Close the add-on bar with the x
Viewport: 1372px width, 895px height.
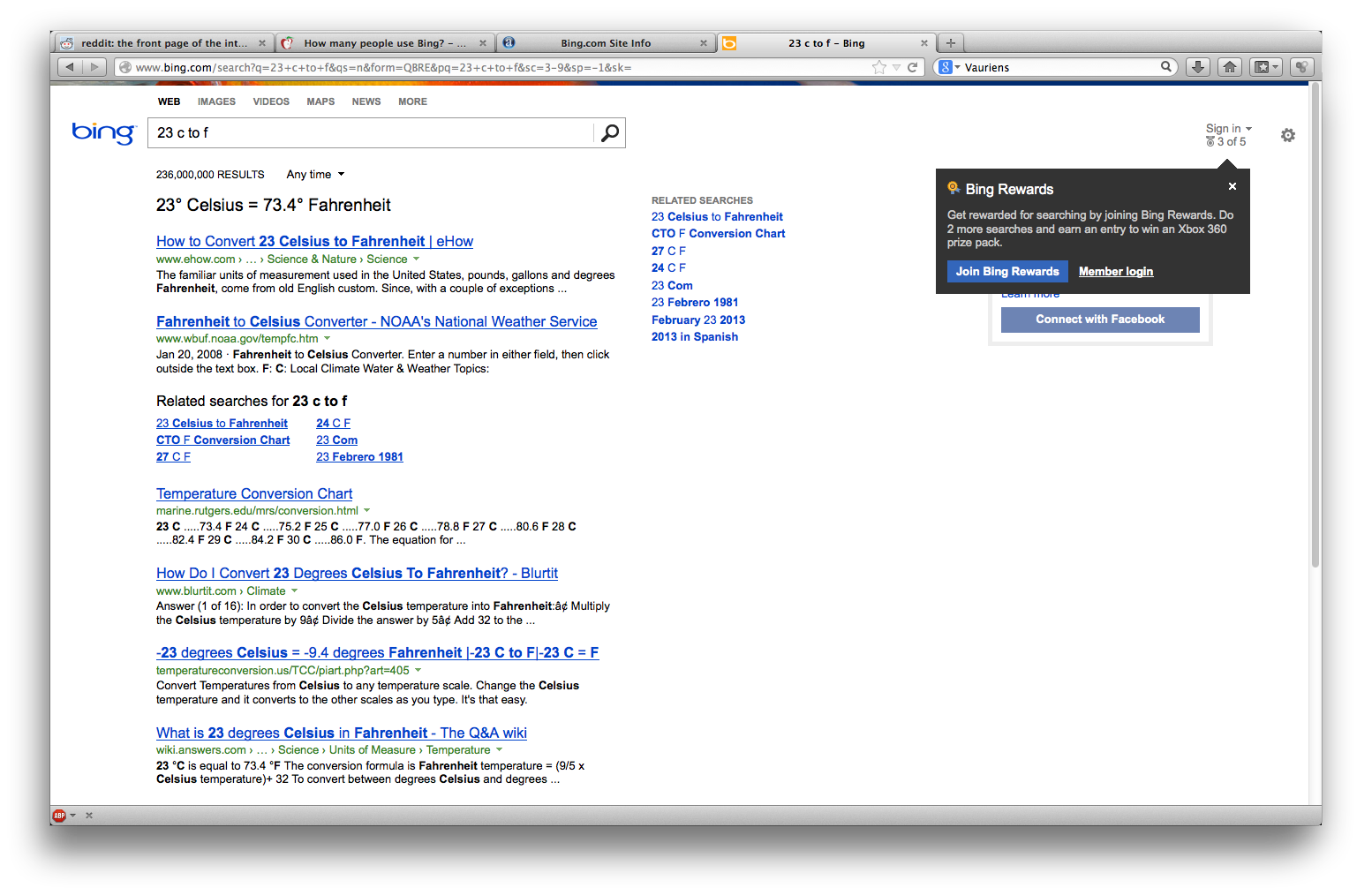(89, 816)
